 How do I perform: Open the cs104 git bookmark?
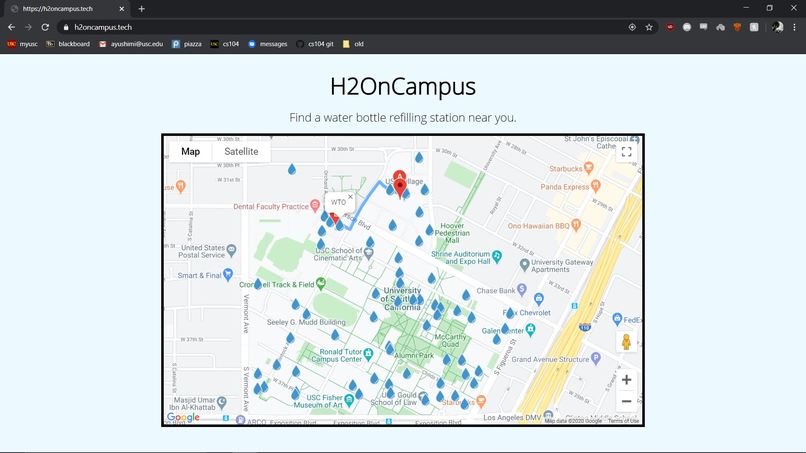pos(315,44)
